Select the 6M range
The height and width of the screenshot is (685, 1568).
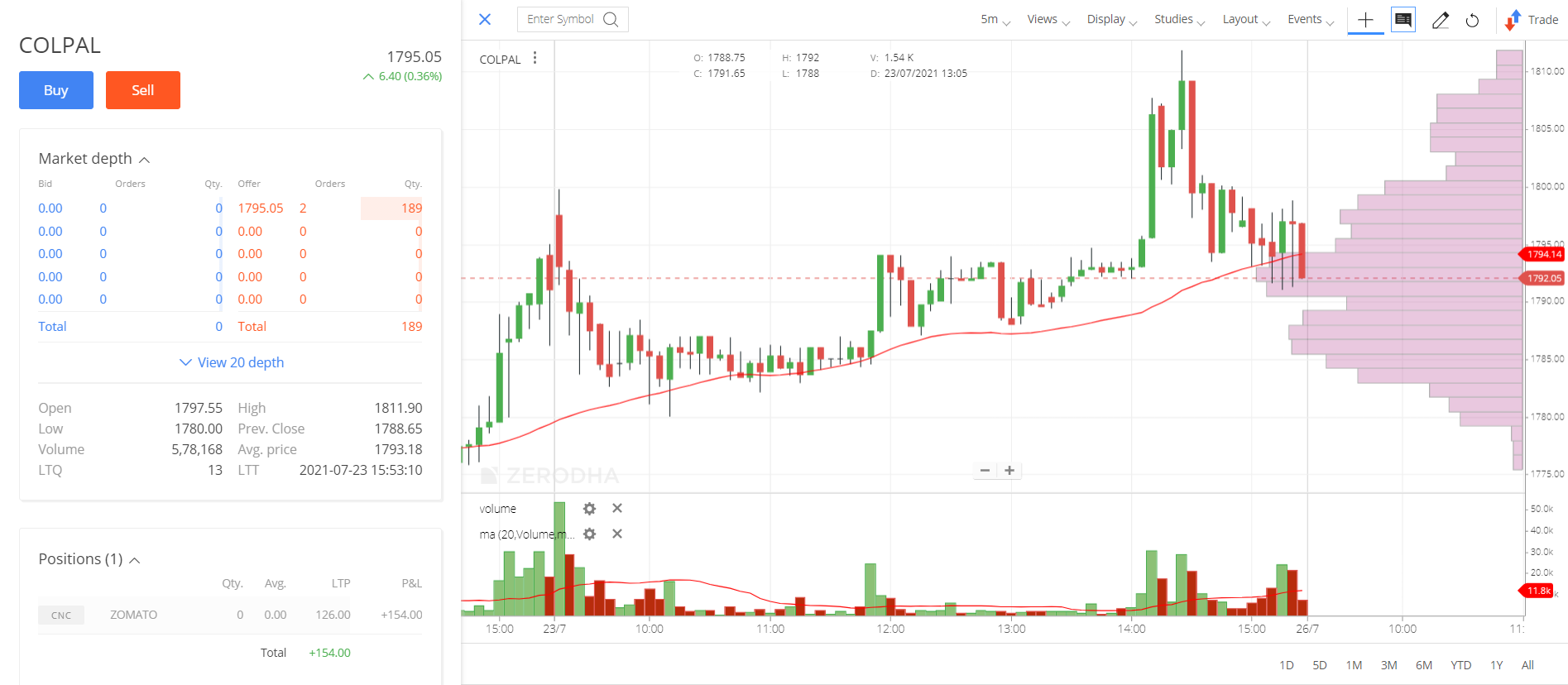pyautogui.click(x=1424, y=665)
